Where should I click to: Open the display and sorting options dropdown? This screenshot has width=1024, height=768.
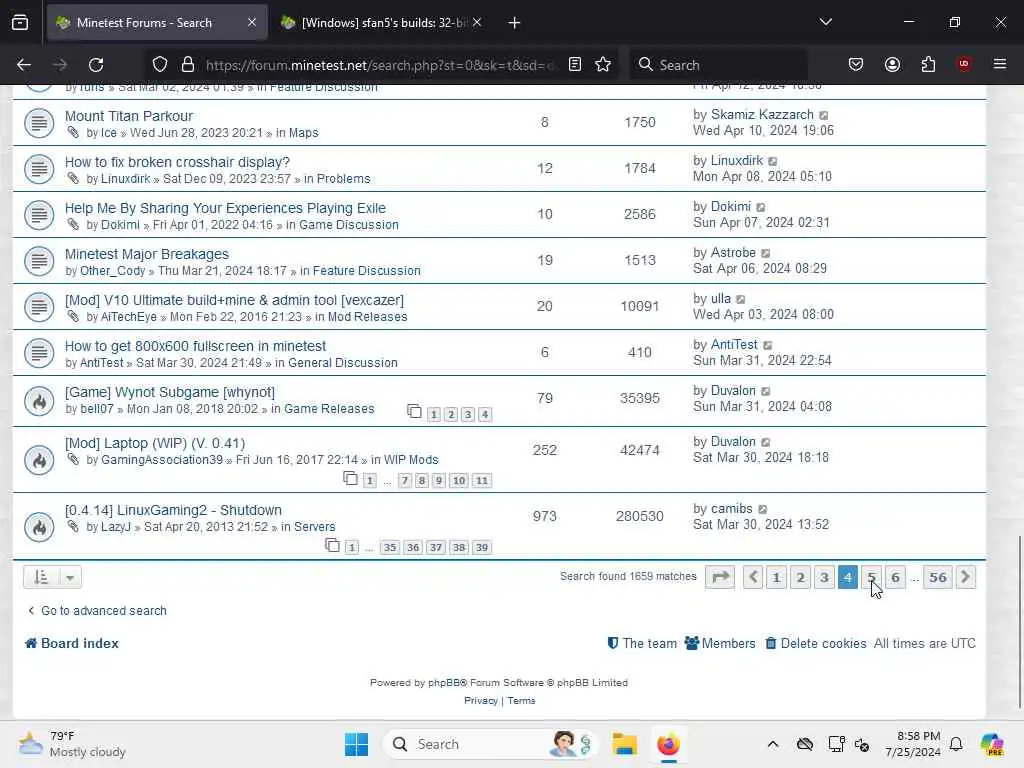coord(52,577)
